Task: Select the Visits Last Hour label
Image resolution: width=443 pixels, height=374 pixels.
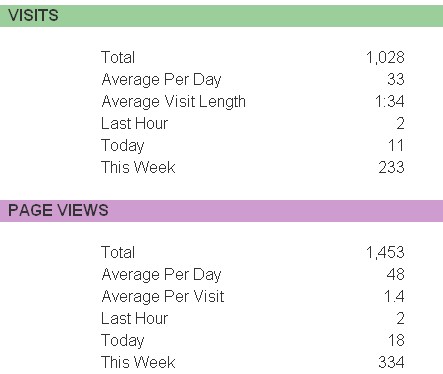Action: click(135, 123)
